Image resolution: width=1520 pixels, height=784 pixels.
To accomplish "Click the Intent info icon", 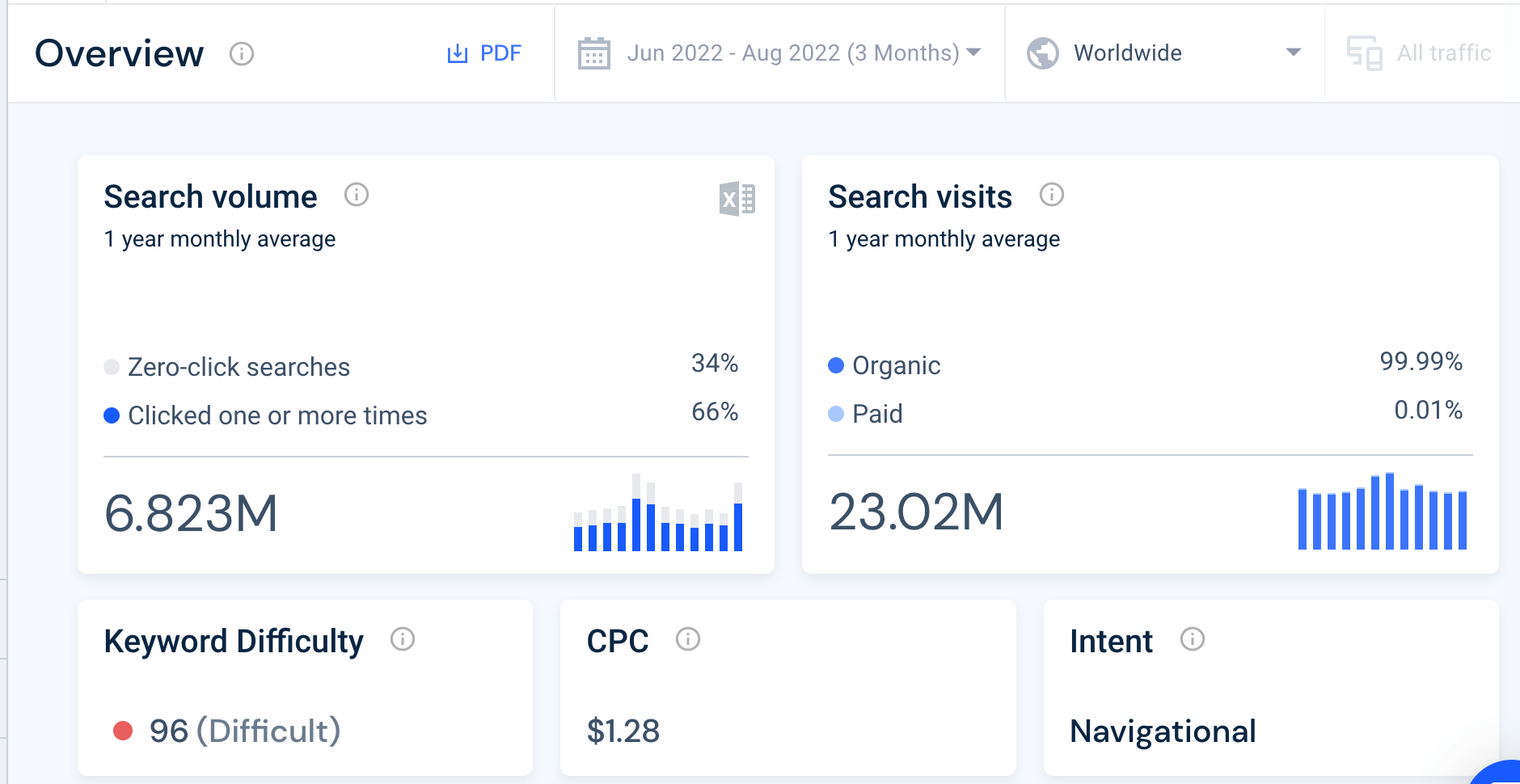I will [1192, 639].
